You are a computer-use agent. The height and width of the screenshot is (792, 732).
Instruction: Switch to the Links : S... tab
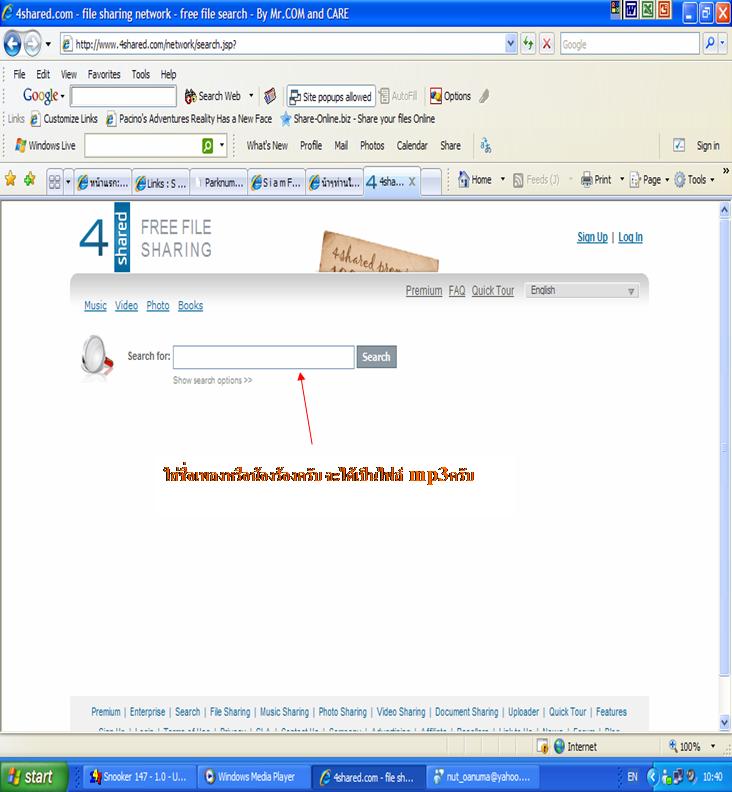click(x=161, y=182)
